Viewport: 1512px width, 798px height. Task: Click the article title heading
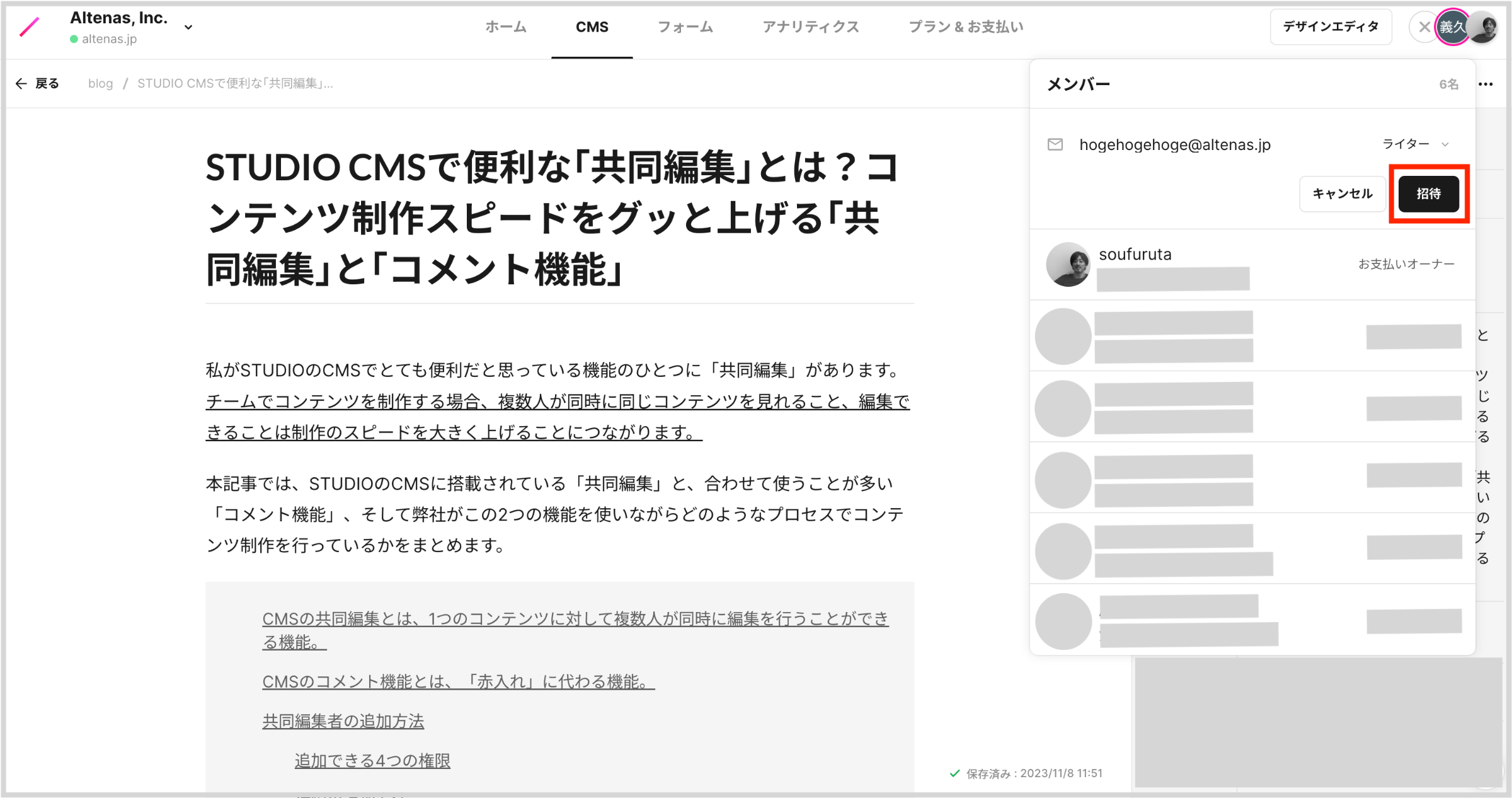click(552, 218)
